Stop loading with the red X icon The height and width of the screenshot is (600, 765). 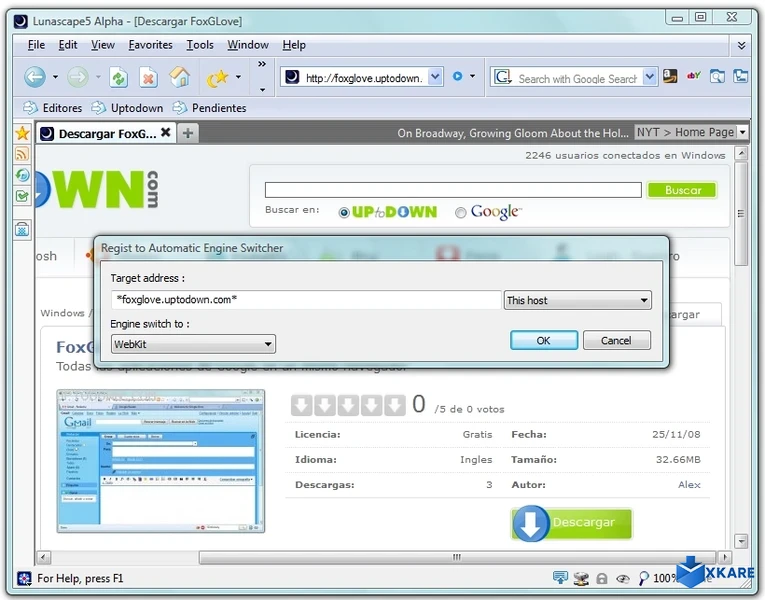pos(149,78)
